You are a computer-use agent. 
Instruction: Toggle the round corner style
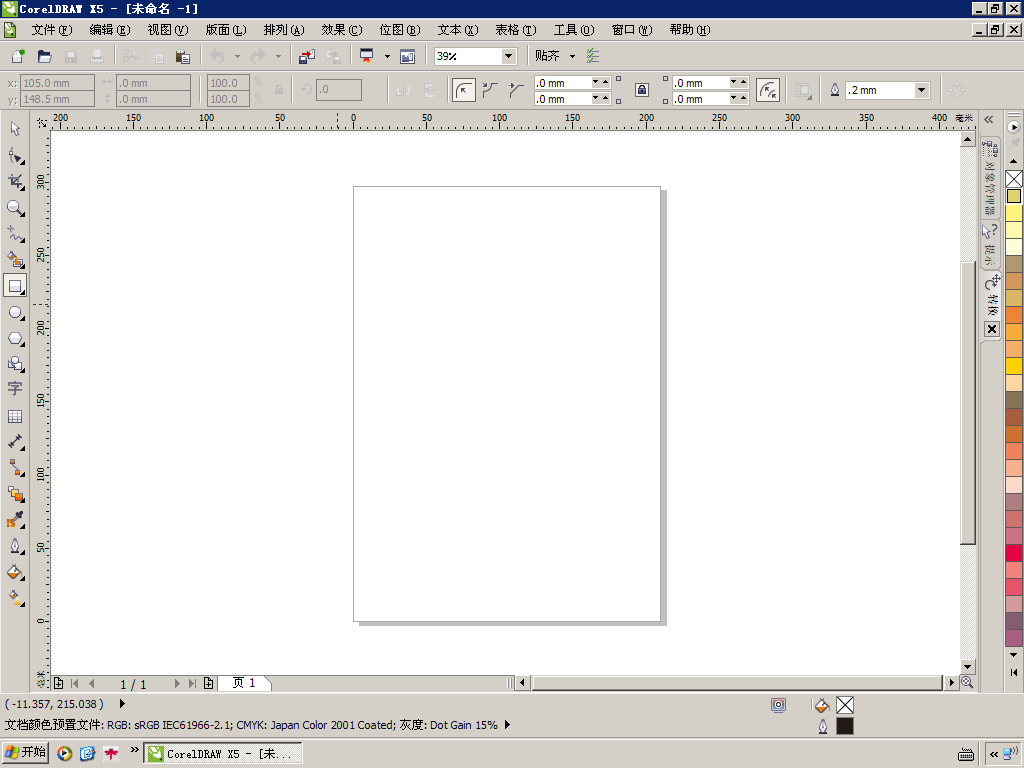[464, 90]
